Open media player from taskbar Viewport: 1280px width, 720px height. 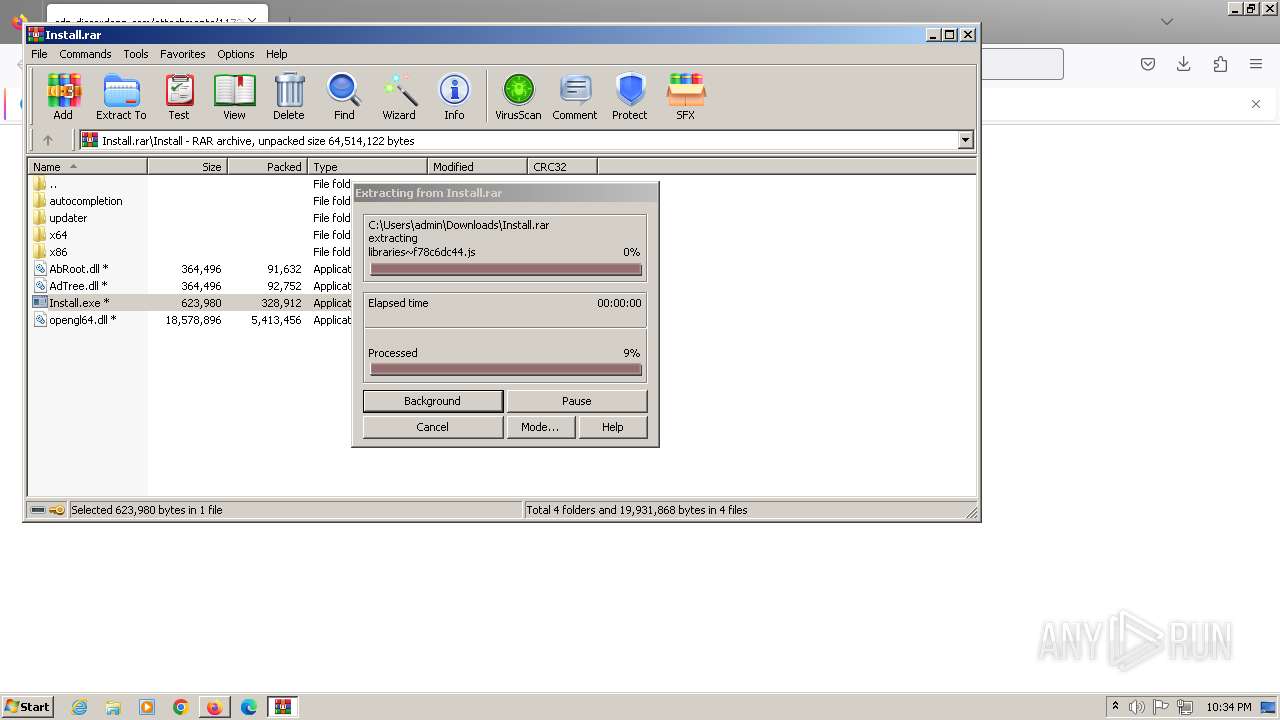coord(147,707)
